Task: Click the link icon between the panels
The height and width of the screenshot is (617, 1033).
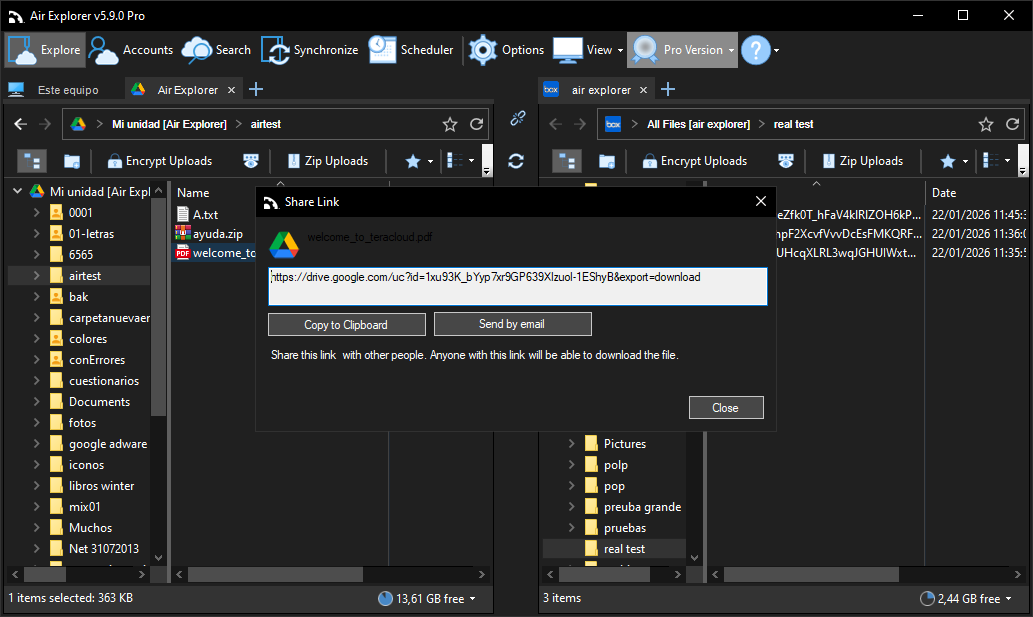Action: click(517, 118)
